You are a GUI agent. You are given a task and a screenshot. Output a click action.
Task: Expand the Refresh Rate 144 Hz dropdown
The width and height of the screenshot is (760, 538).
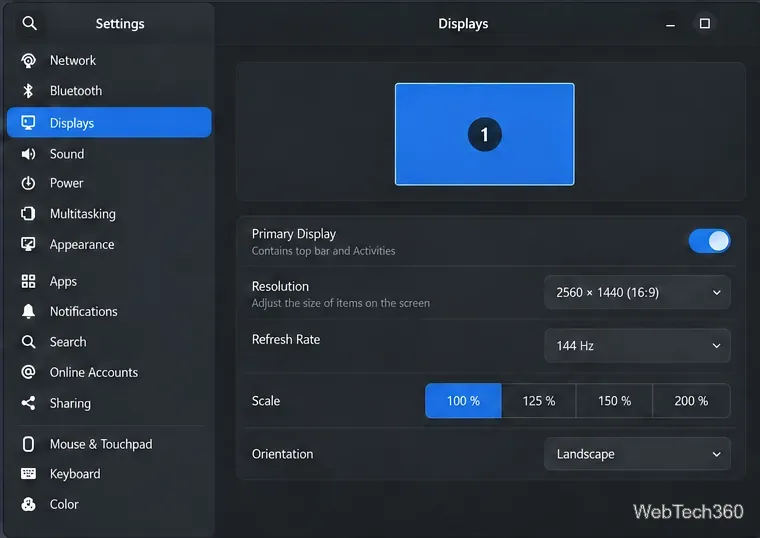[x=637, y=346]
